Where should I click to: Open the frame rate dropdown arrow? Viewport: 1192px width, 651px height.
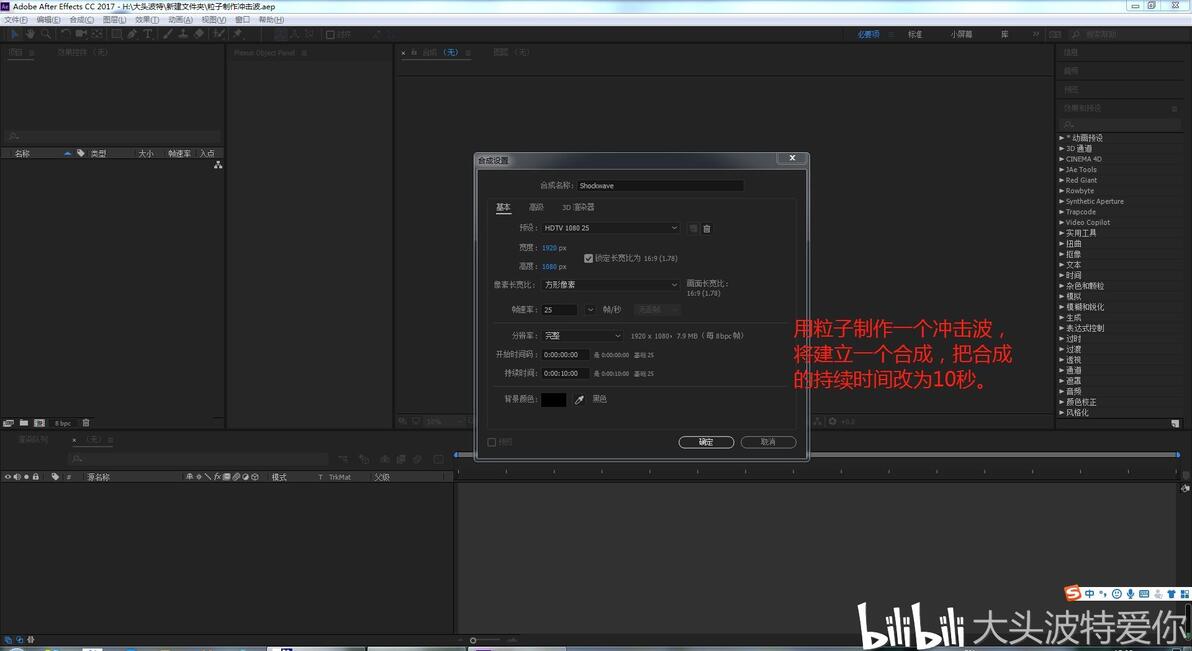pyautogui.click(x=590, y=310)
